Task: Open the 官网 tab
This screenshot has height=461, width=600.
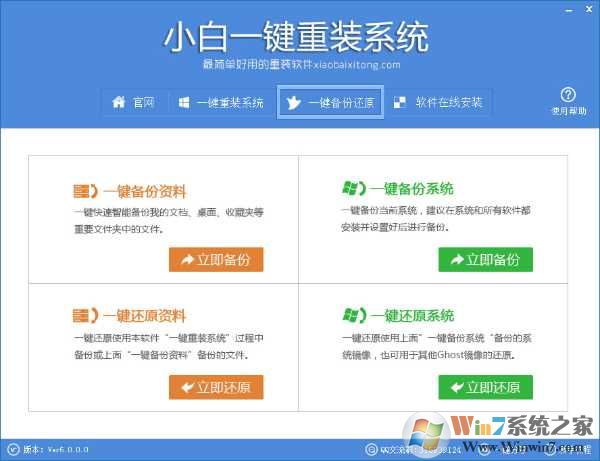Action: click(134, 102)
